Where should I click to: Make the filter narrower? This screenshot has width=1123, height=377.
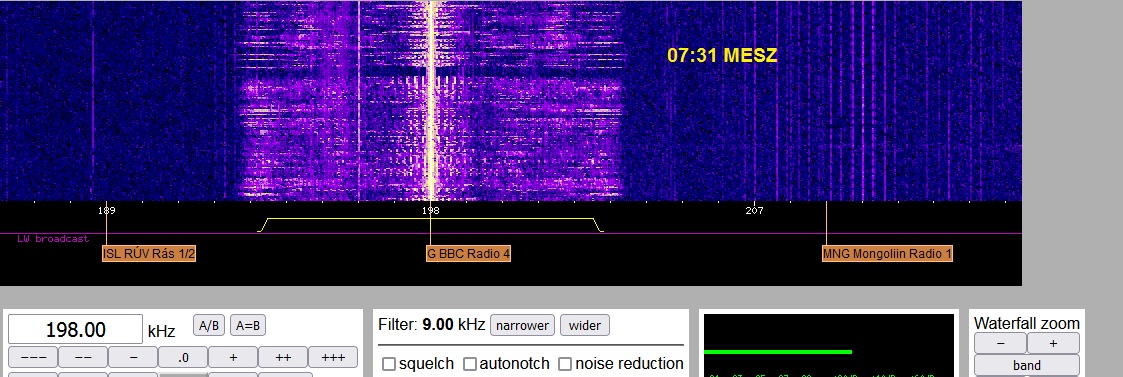coord(523,325)
